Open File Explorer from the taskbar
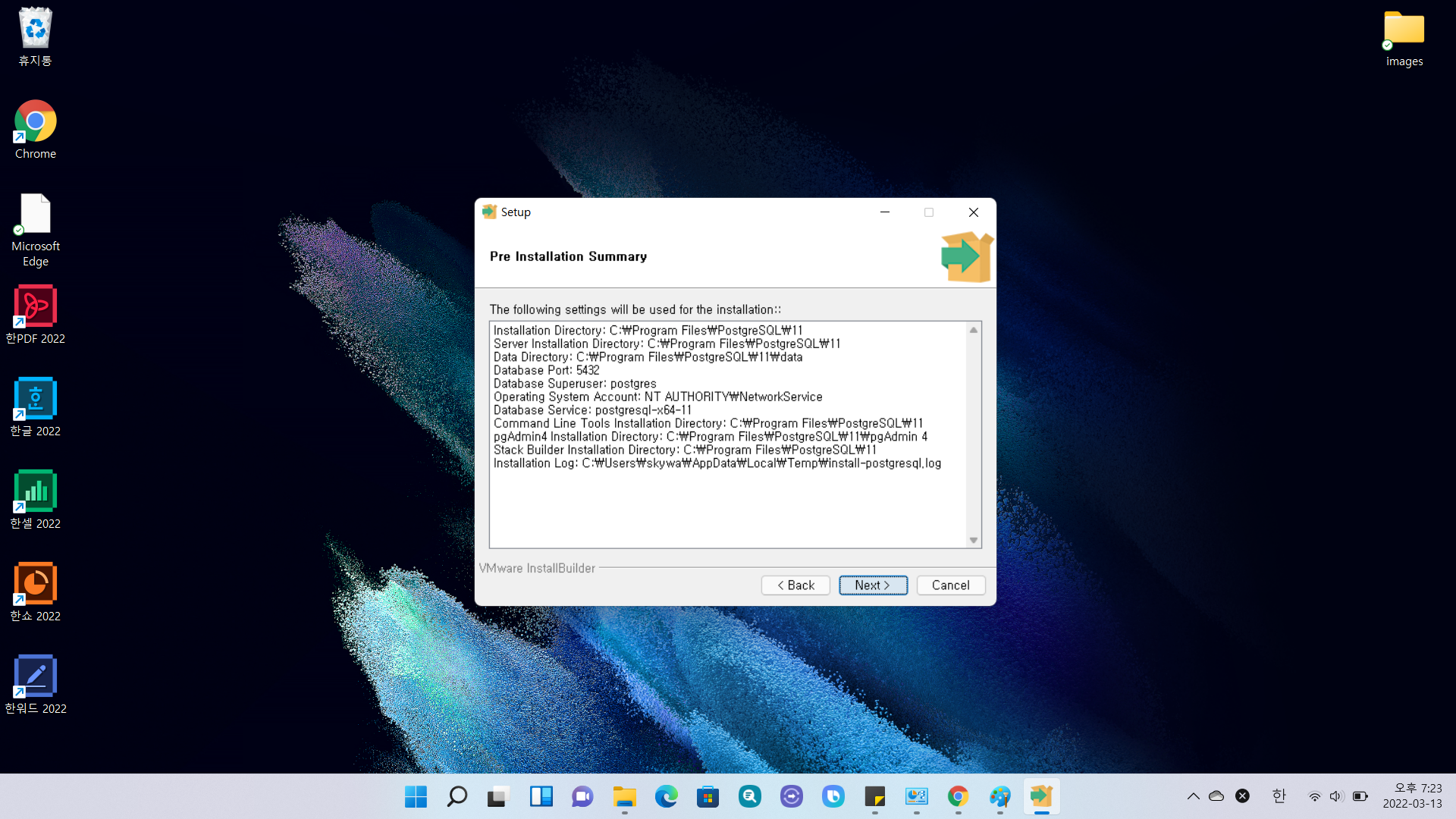Screen dimensions: 1456x819 (624, 796)
